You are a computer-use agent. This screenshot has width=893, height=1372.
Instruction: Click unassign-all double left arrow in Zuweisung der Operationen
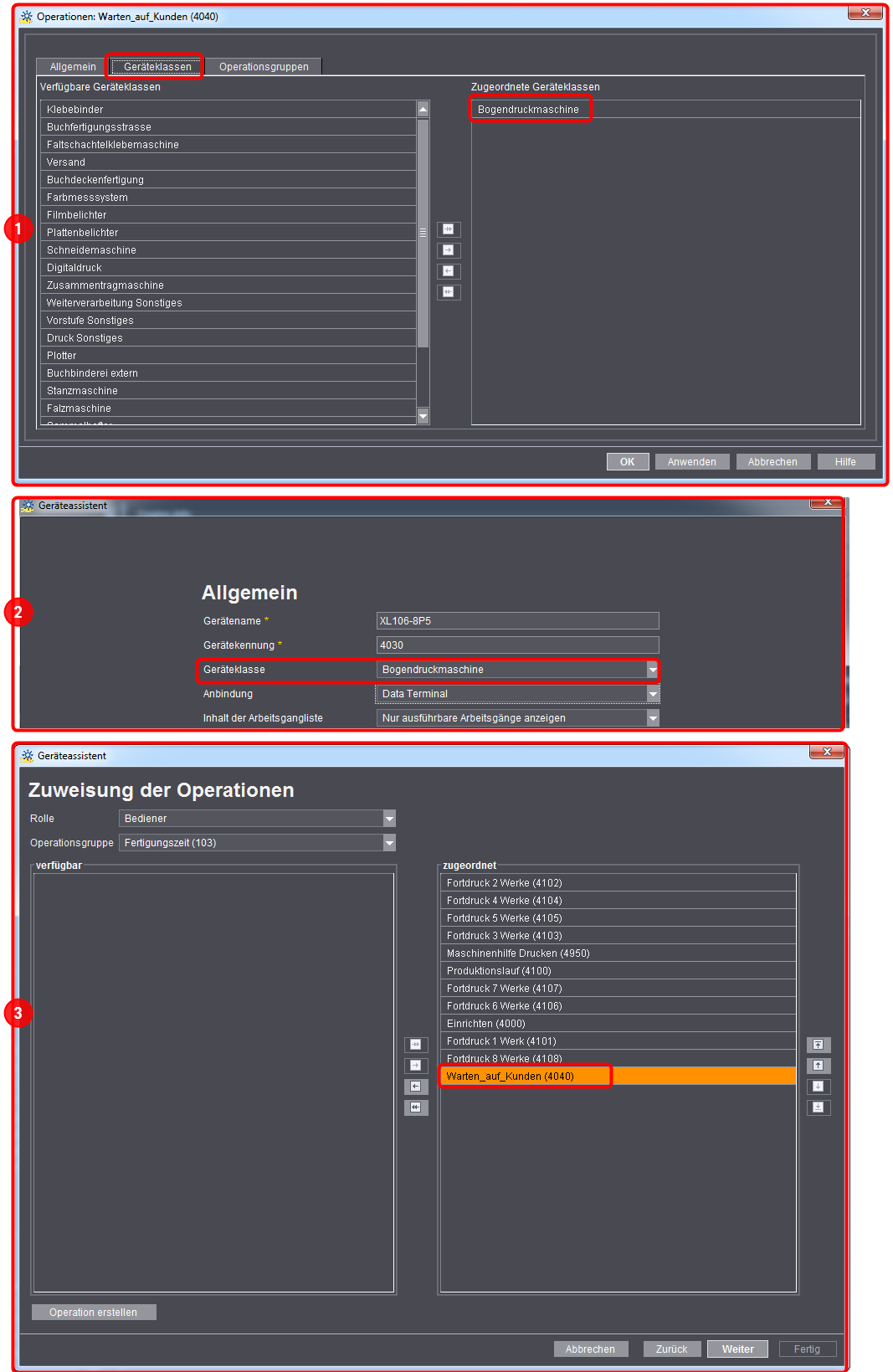tap(416, 1107)
